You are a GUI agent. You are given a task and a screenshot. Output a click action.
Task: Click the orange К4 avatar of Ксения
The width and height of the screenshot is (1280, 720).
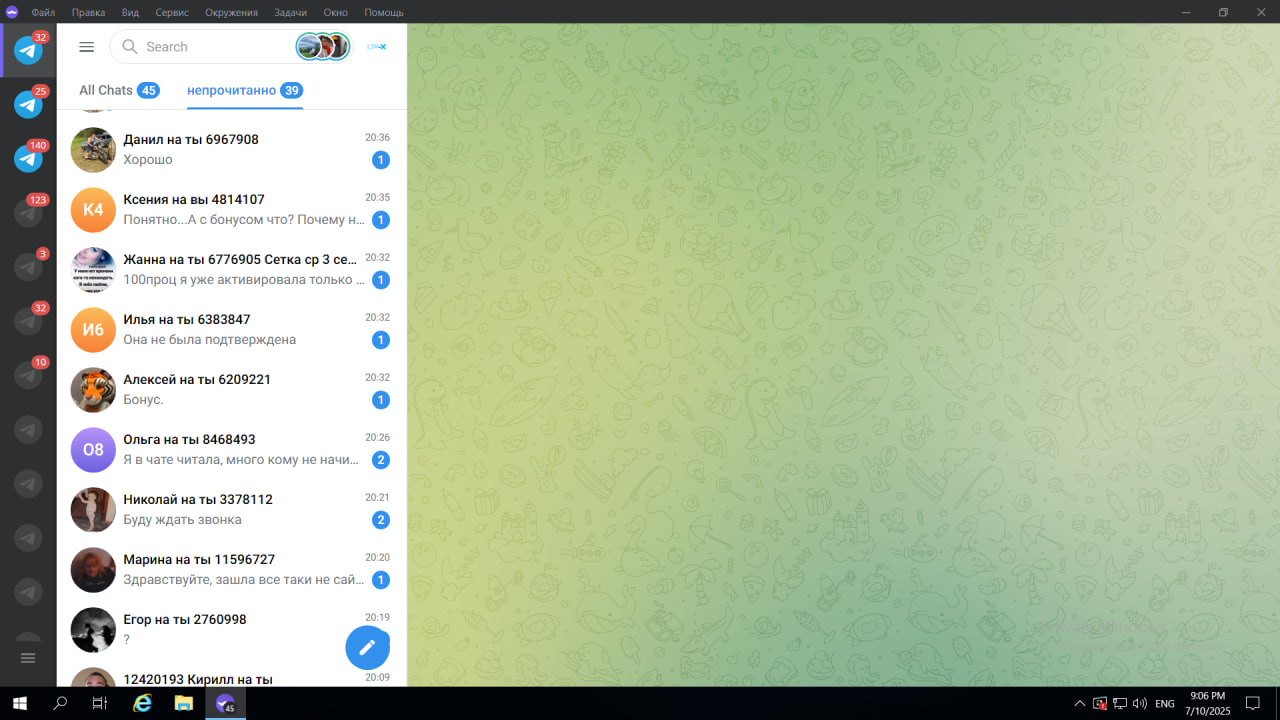pos(93,210)
